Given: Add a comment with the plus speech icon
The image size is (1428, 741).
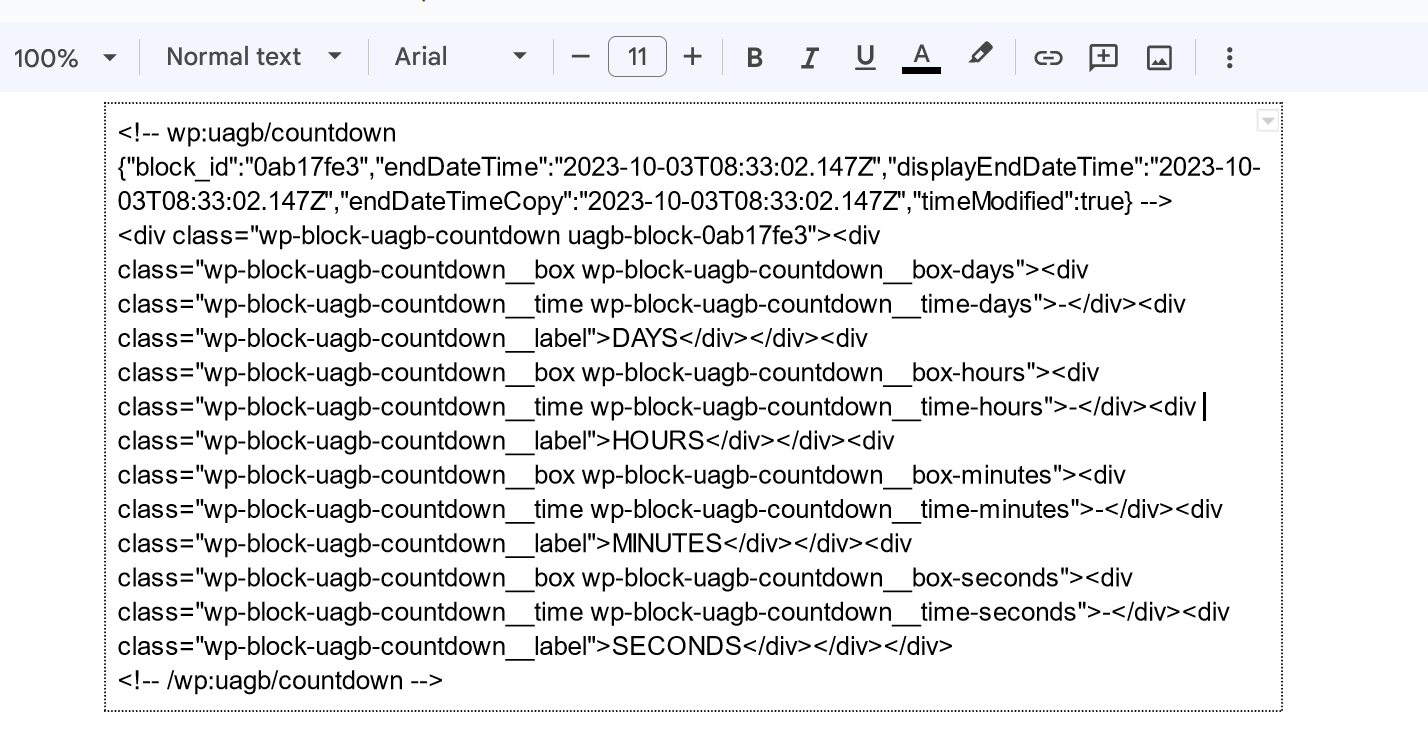Looking at the screenshot, I should point(1103,58).
